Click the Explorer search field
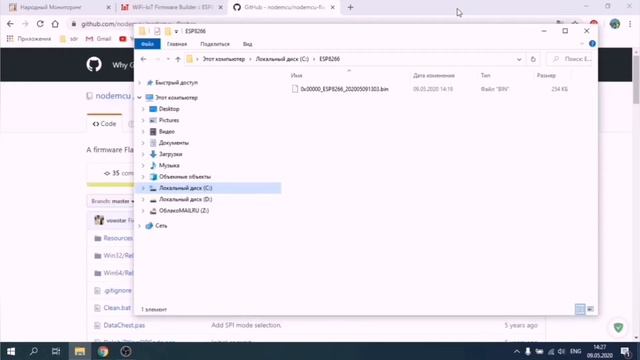The width and height of the screenshot is (640, 360). 570,59
